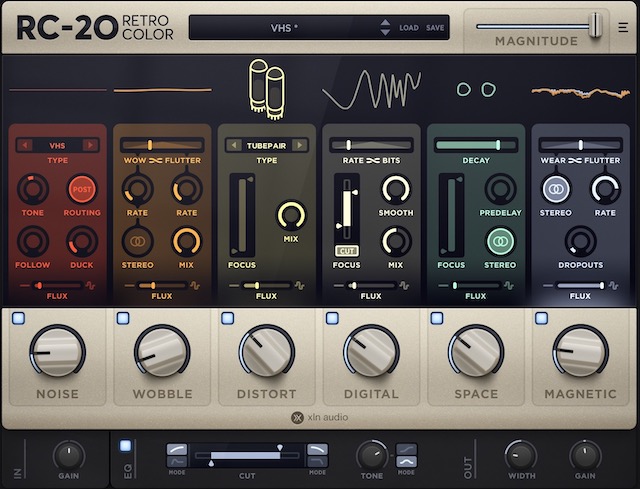Step to next preset with the down arrow
Screen dimensions: 640x489
(386, 33)
